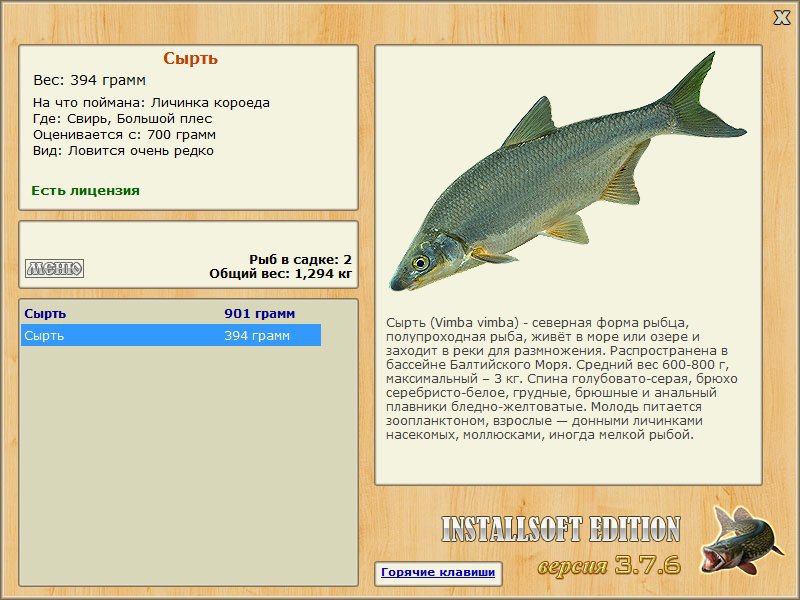Click the Общий вес total label
800x600 pixels.
click(x=280, y=273)
